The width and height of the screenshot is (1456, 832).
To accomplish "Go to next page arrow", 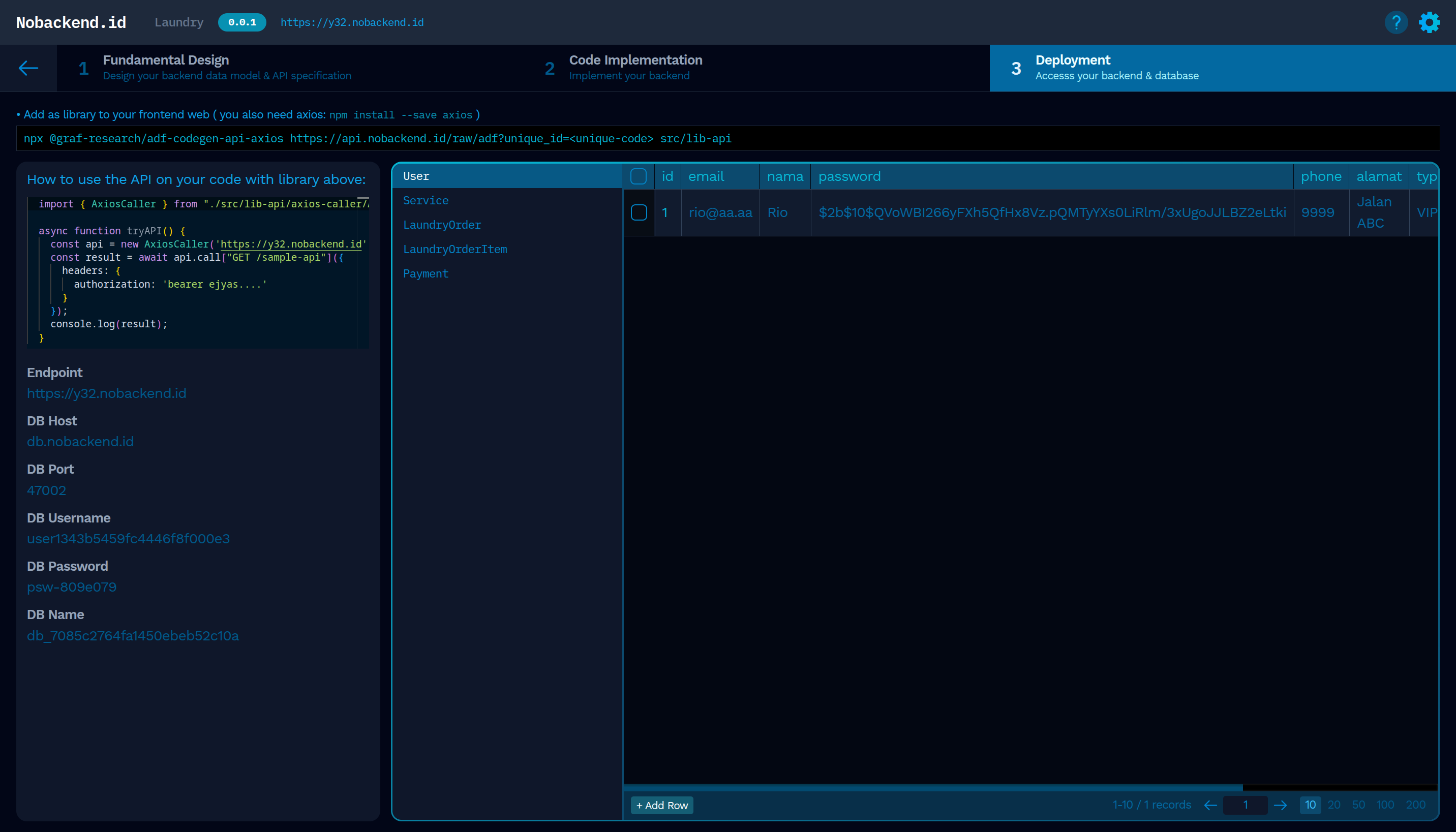I will [1280, 805].
